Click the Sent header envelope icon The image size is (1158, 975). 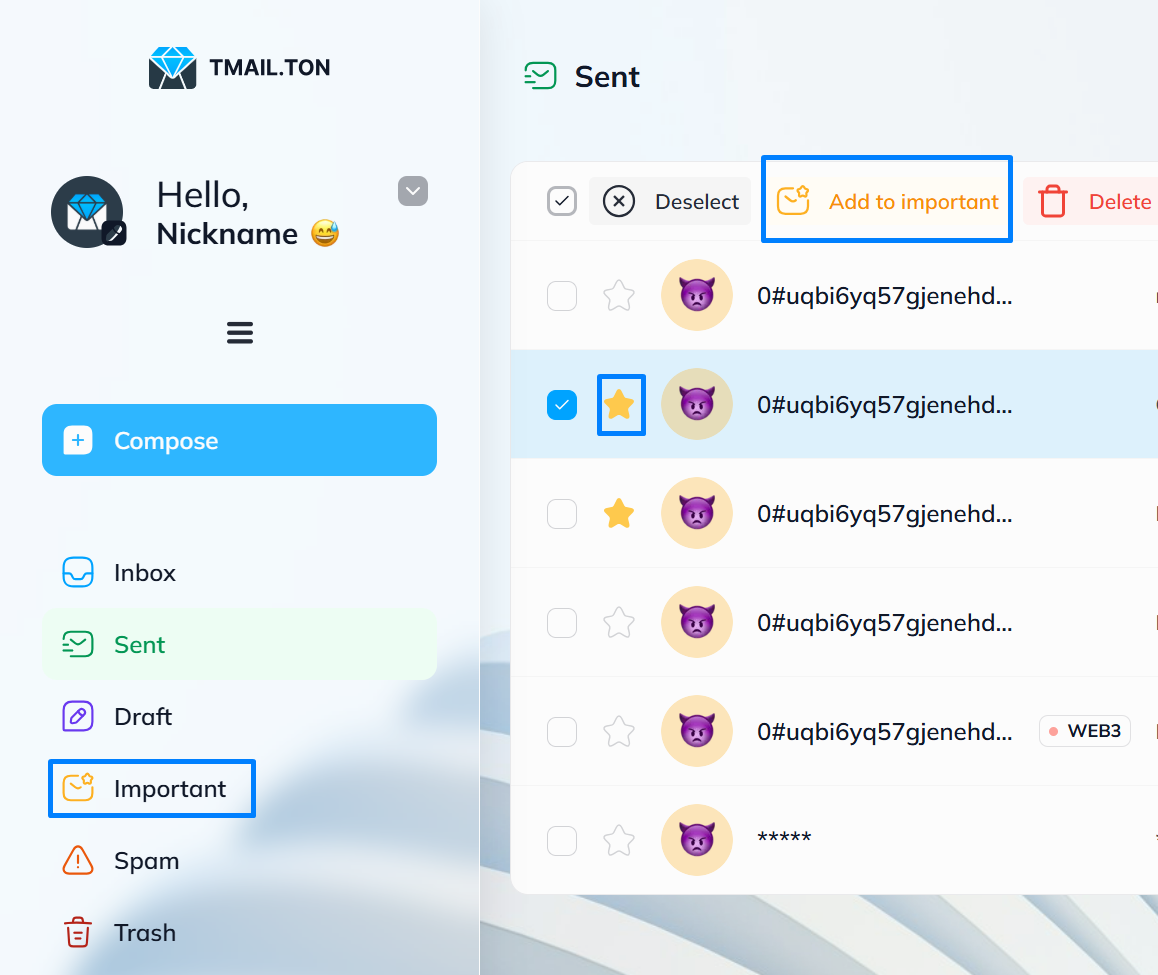click(x=540, y=76)
